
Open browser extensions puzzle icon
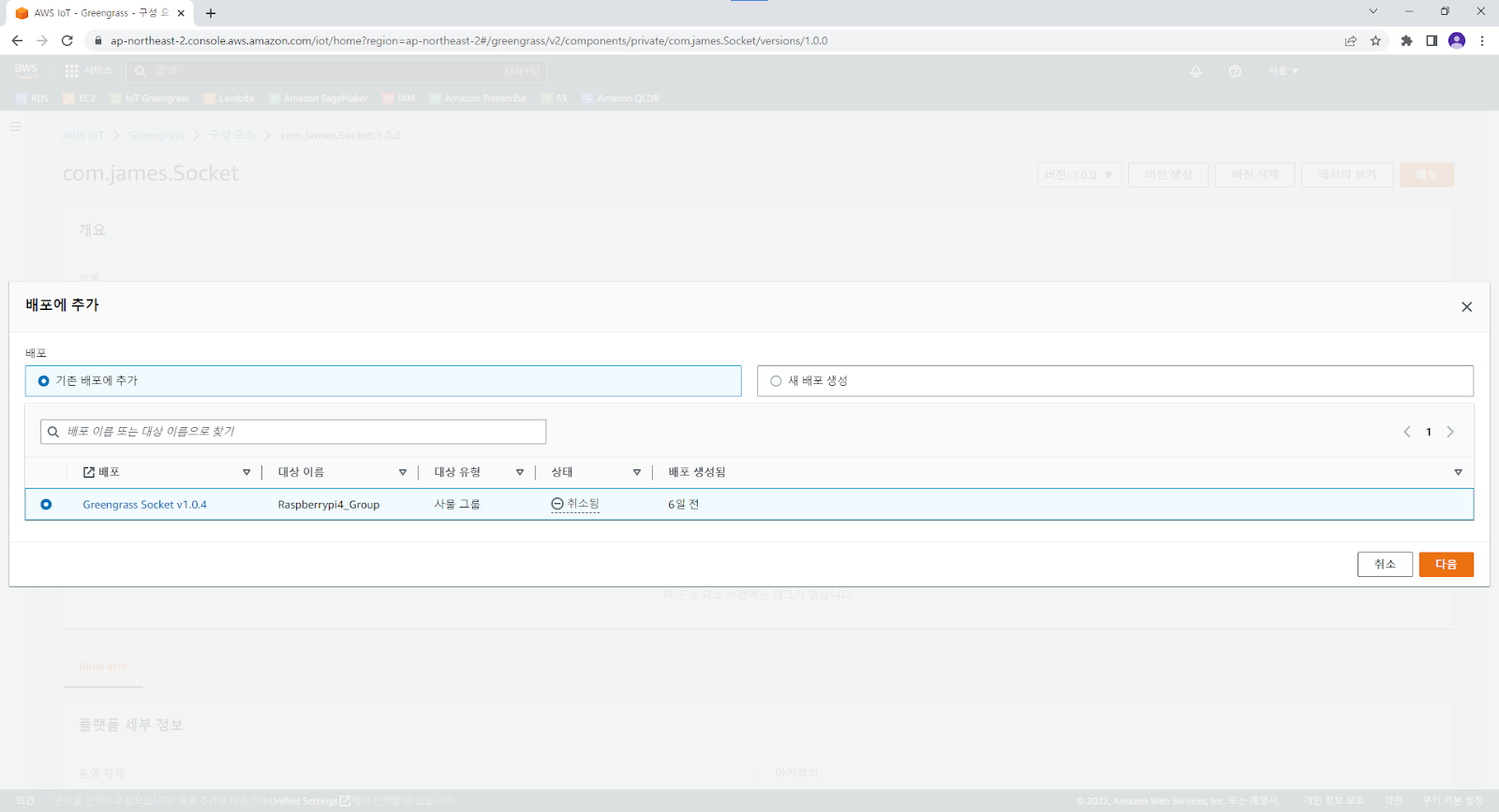(x=1406, y=40)
